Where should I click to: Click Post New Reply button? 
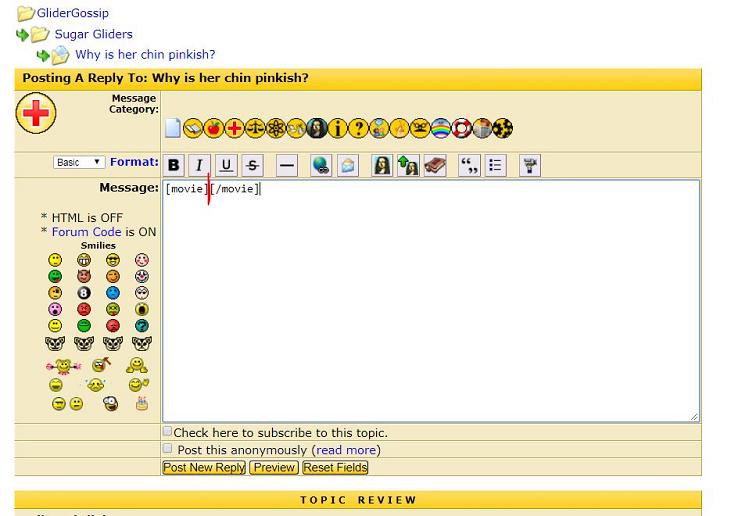204,468
